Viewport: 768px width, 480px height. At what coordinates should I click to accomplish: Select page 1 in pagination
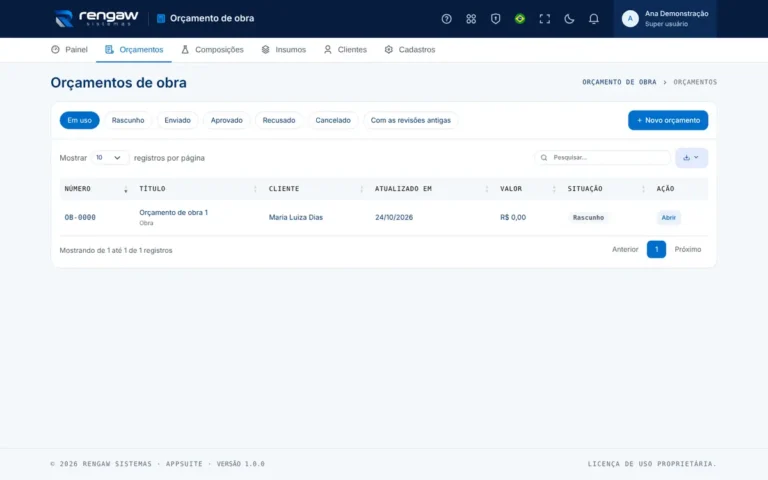click(656, 249)
